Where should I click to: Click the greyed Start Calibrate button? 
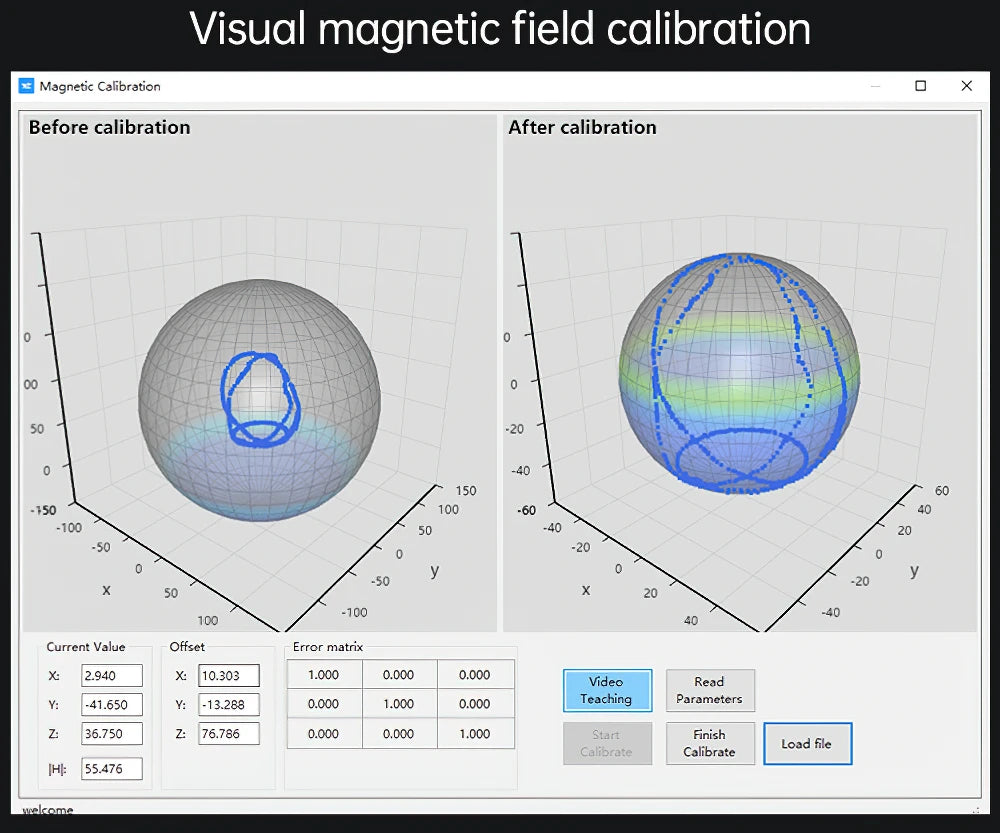point(607,743)
